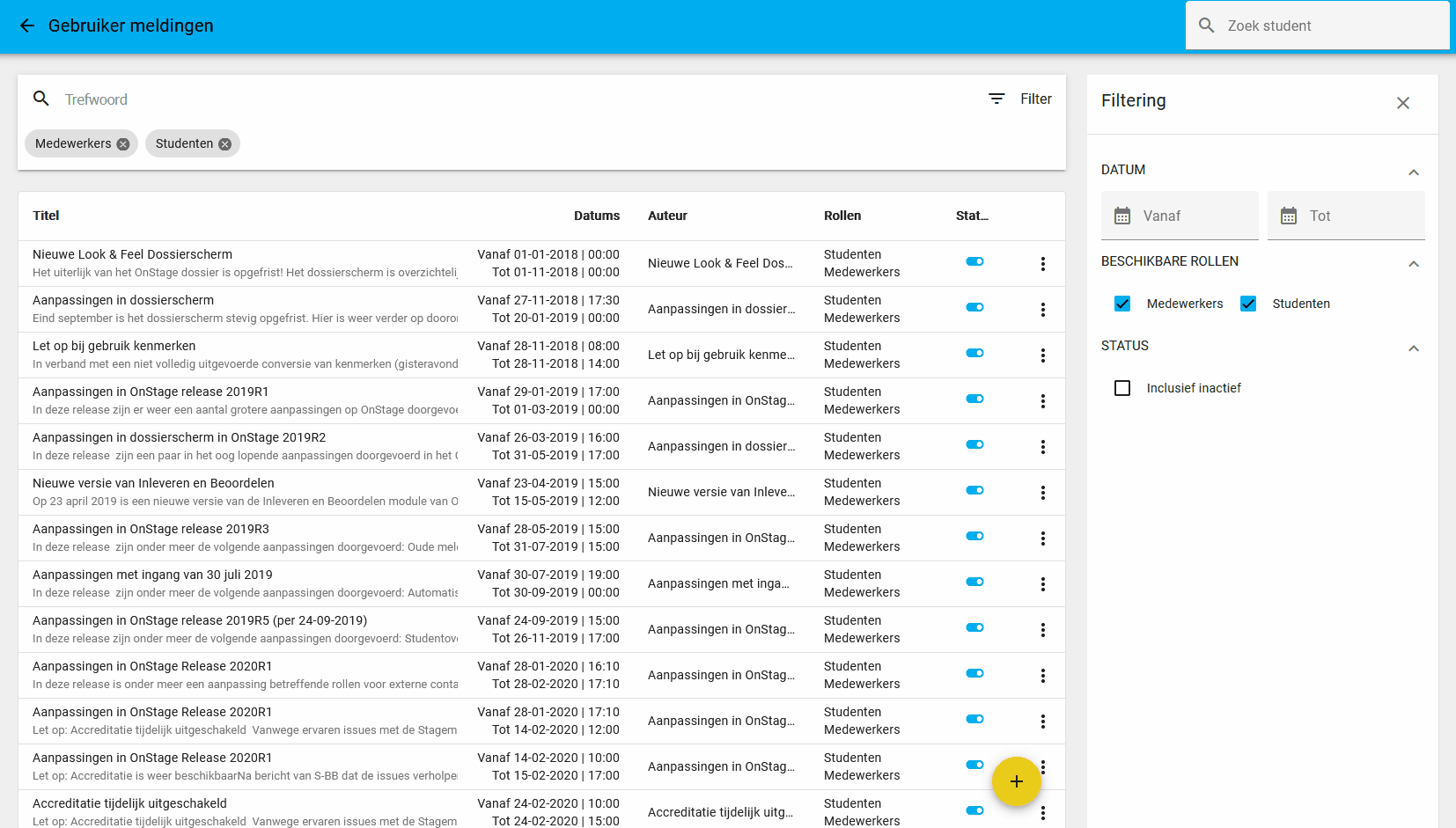
Task: Open the Aanpassingen in OnStage release 2019R5 title
Action: 200,620
